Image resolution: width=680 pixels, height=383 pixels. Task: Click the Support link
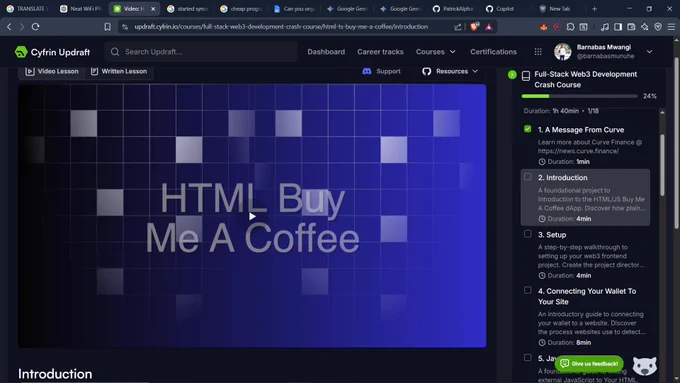click(388, 71)
